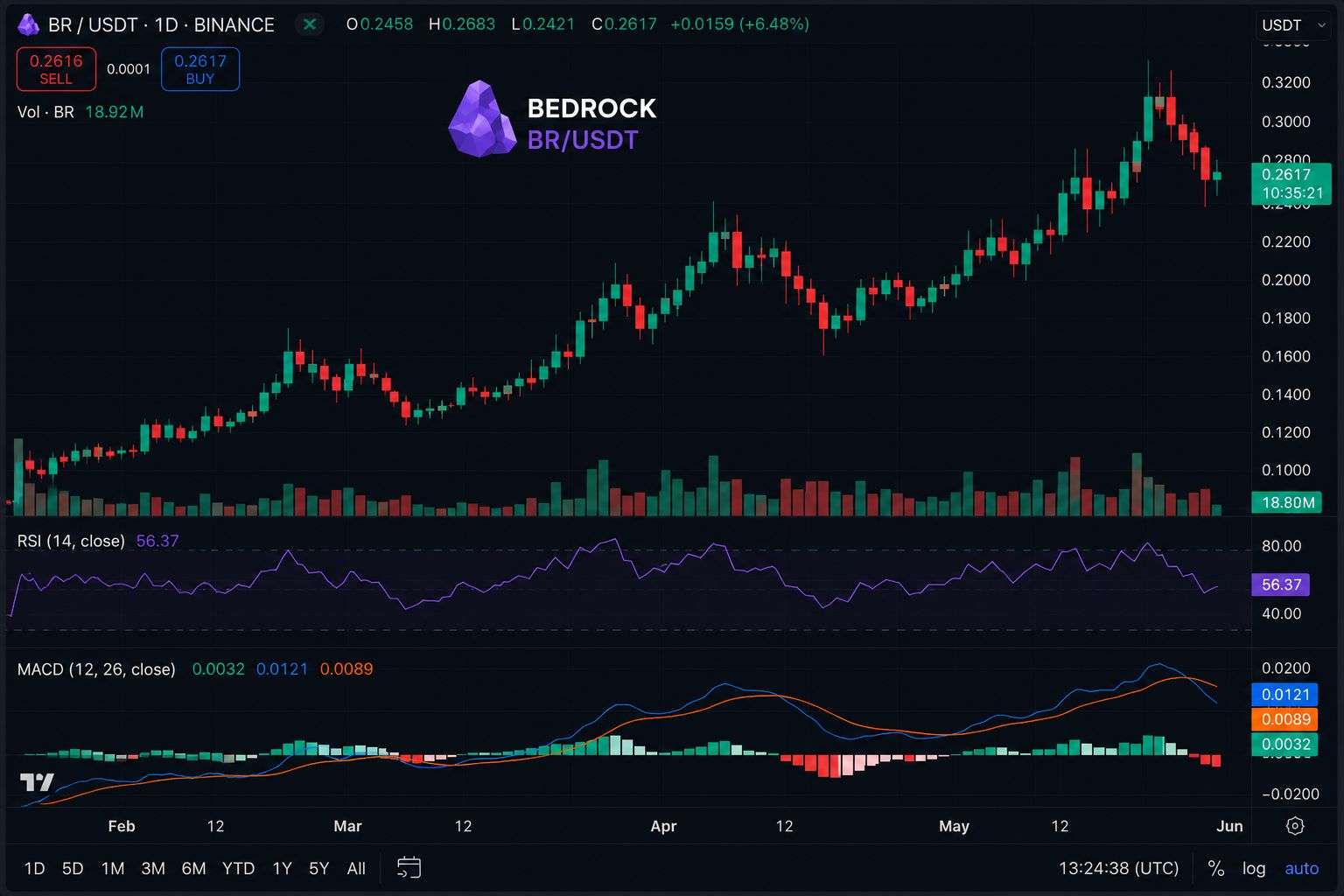Image resolution: width=1344 pixels, height=896 pixels.
Task: Click the orange 0.0089 MACD axis label
Action: click(x=1285, y=719)
